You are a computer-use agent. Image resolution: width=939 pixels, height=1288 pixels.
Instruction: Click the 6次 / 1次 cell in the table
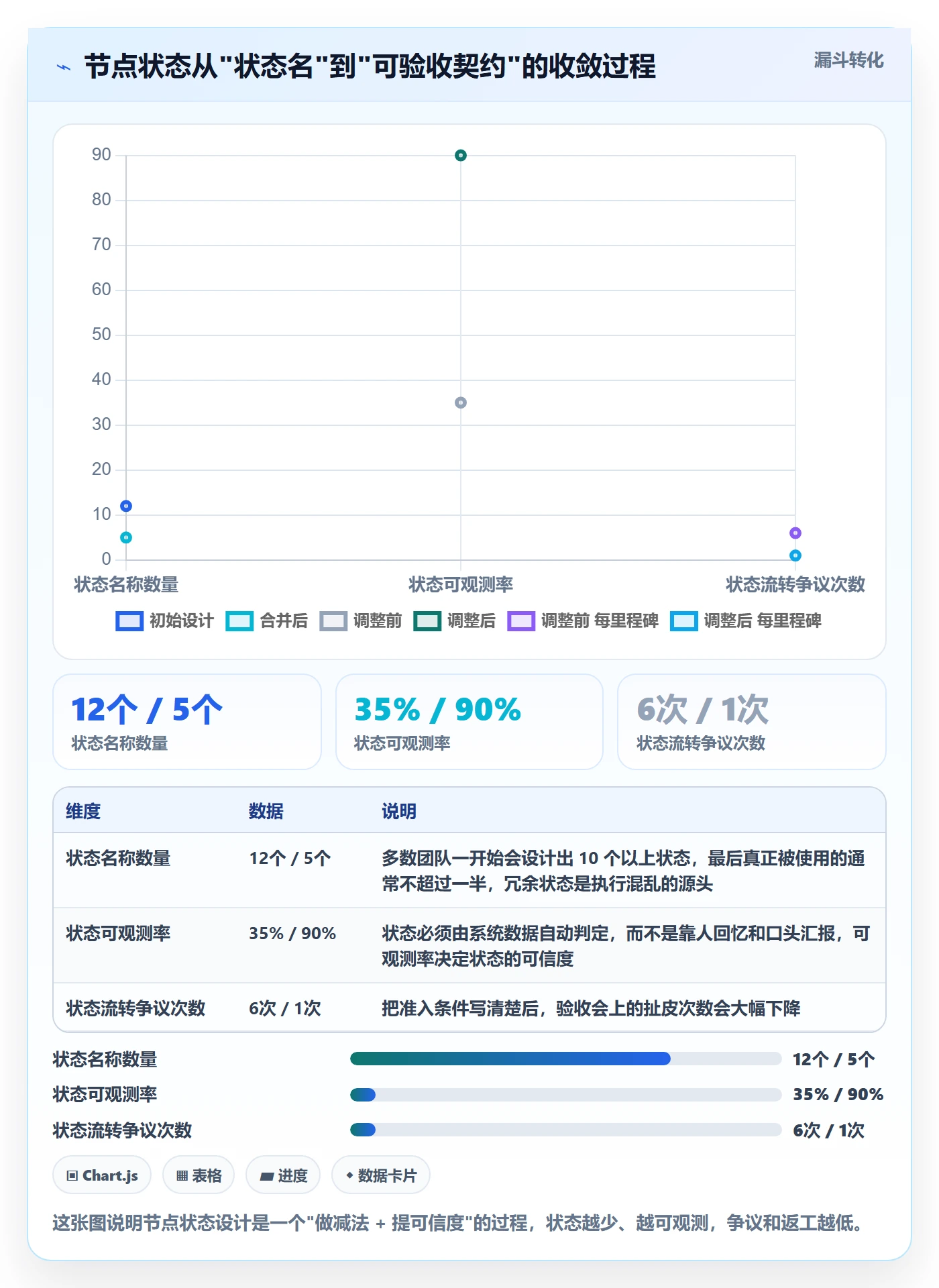tap(285, 1008)
